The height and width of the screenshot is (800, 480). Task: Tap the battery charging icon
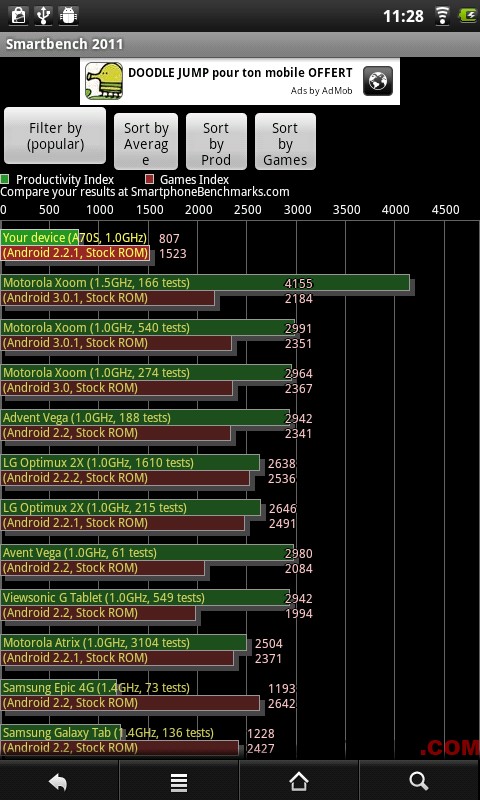467,15
